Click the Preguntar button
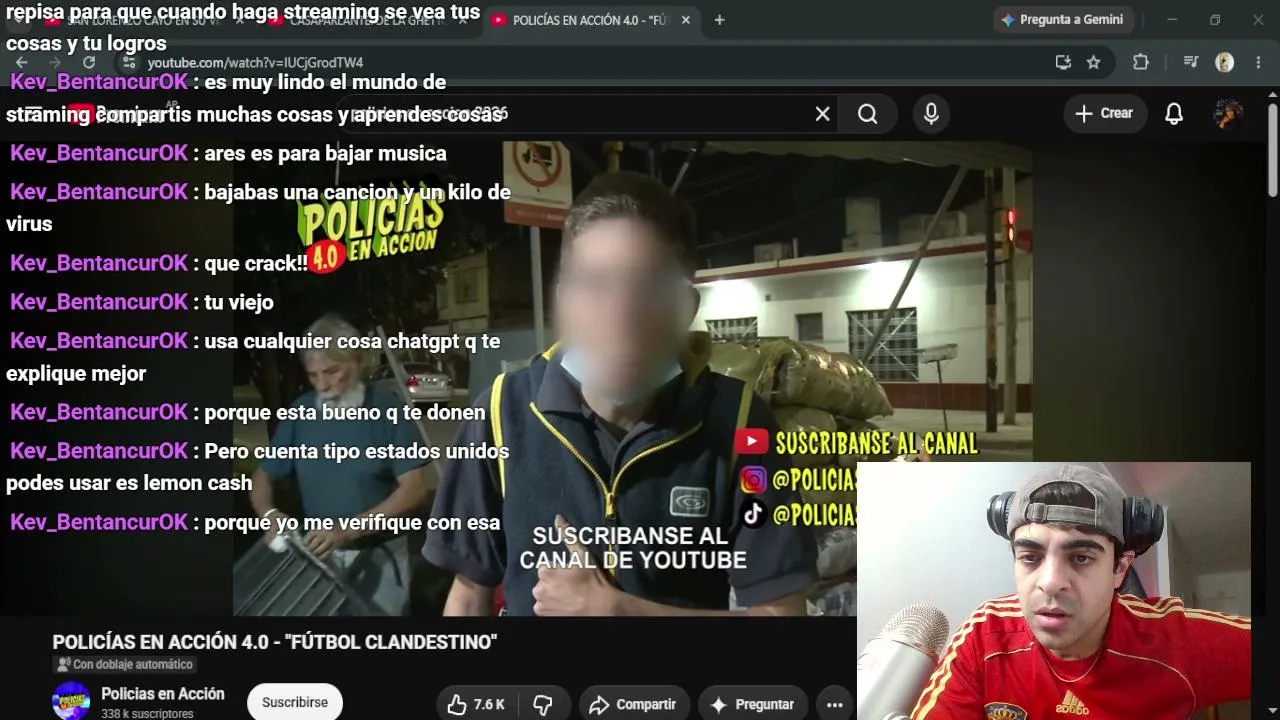The image size is (1280, 720). [x=752, y=704]
